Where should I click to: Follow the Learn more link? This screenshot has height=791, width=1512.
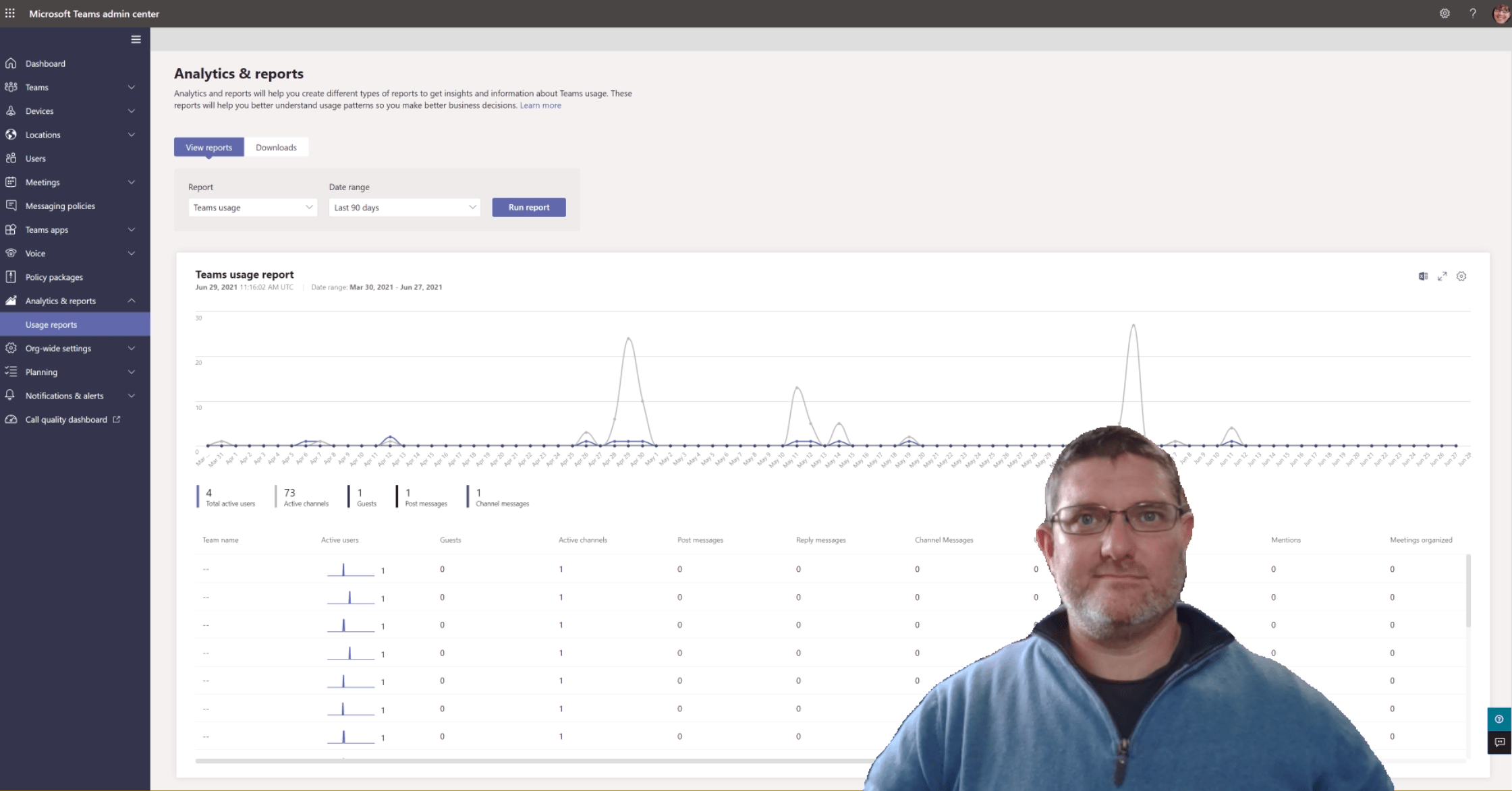click(540, 105)
